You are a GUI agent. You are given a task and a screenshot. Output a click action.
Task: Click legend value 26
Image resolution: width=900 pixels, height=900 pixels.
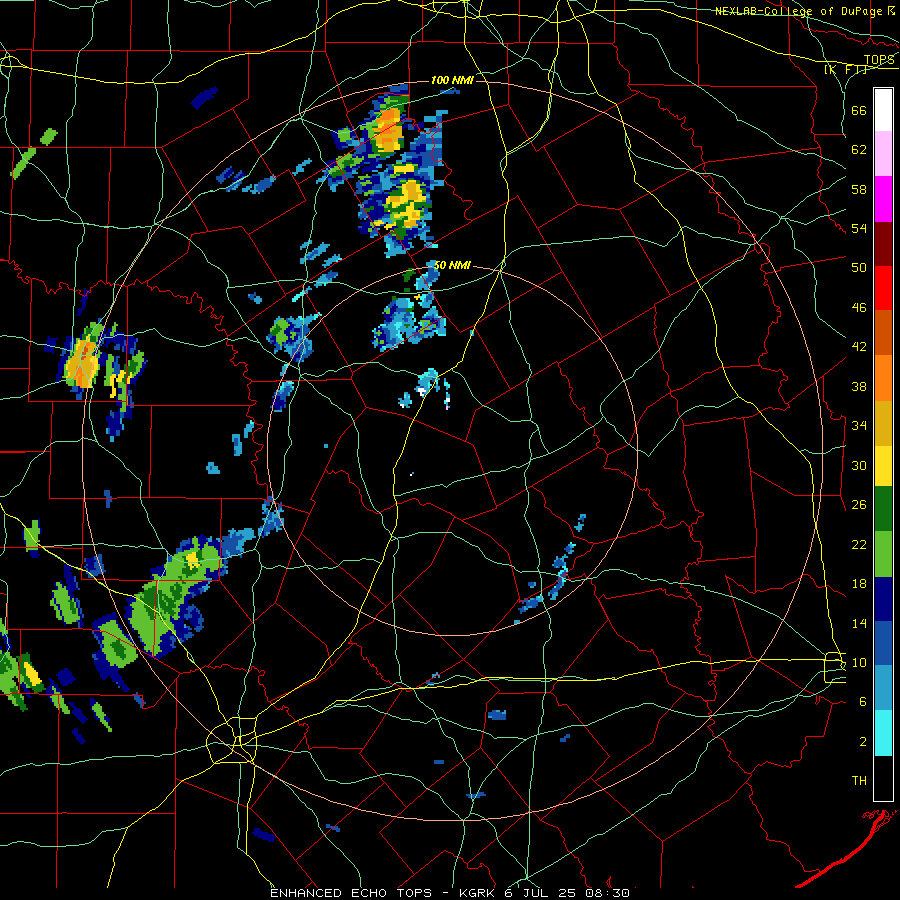click(859, 505)
